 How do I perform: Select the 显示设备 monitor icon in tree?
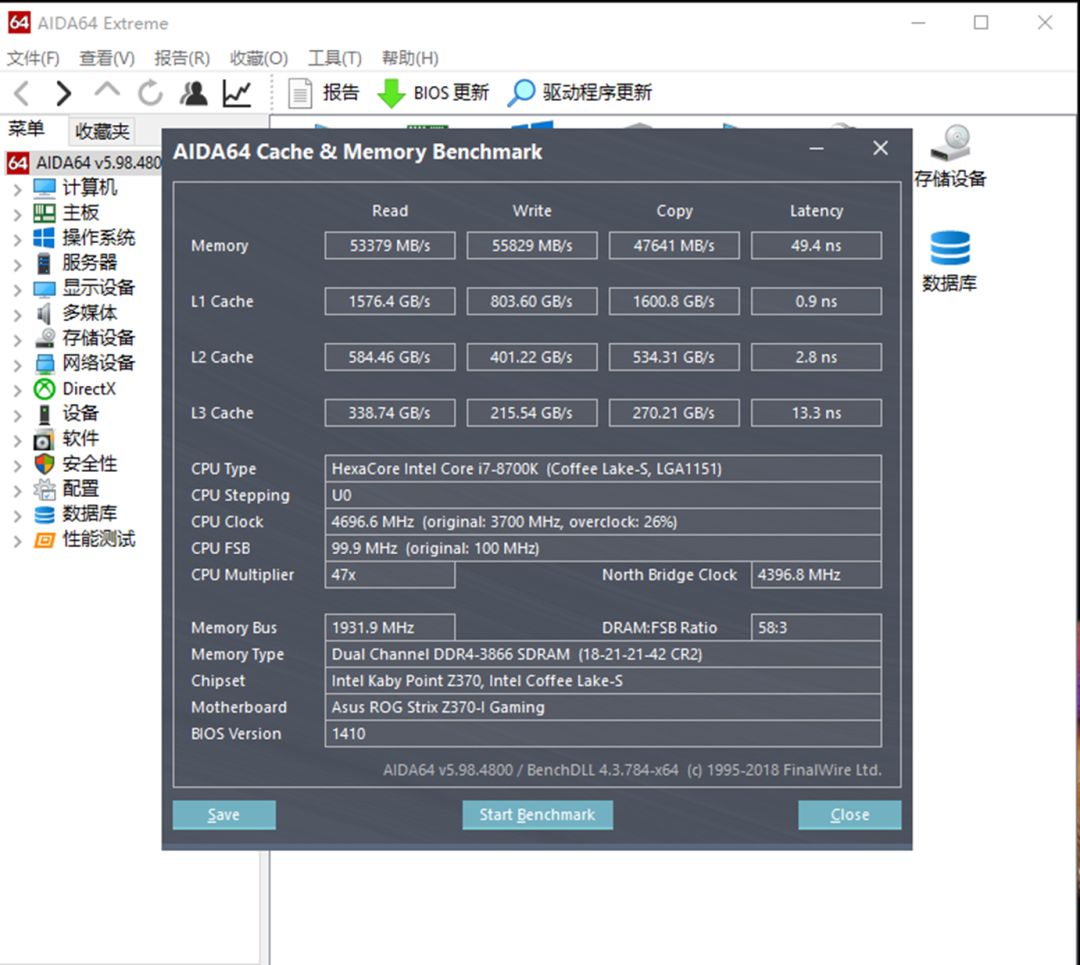[45, 289]
